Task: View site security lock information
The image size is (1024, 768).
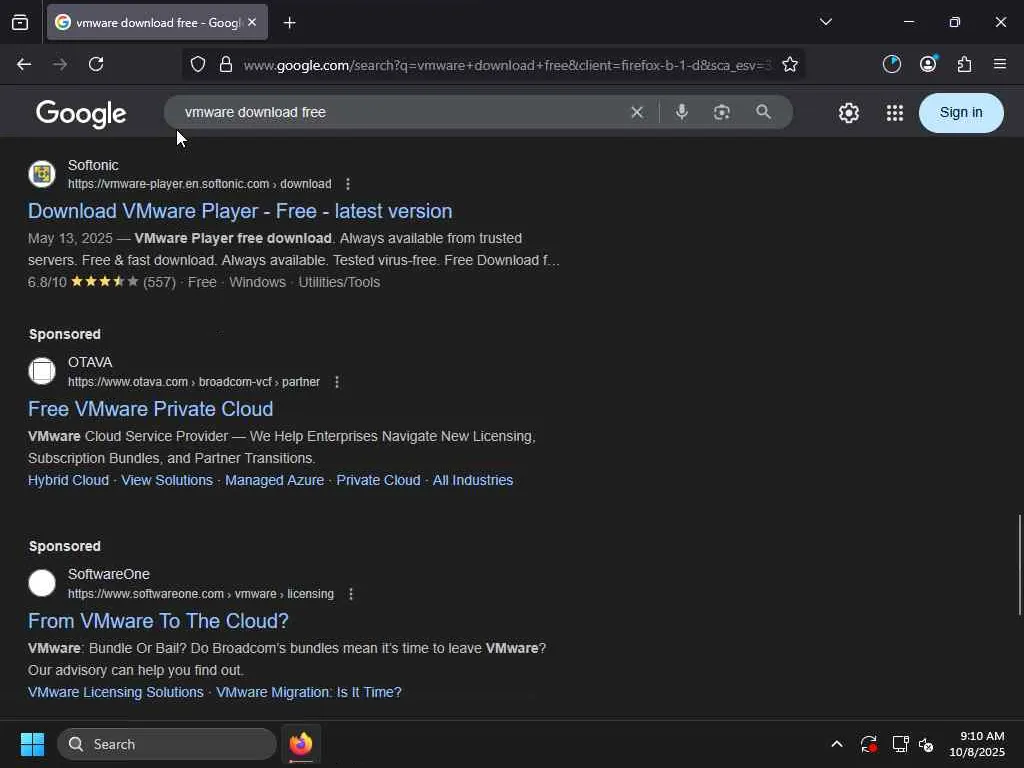Action: (x=226, y=64)
